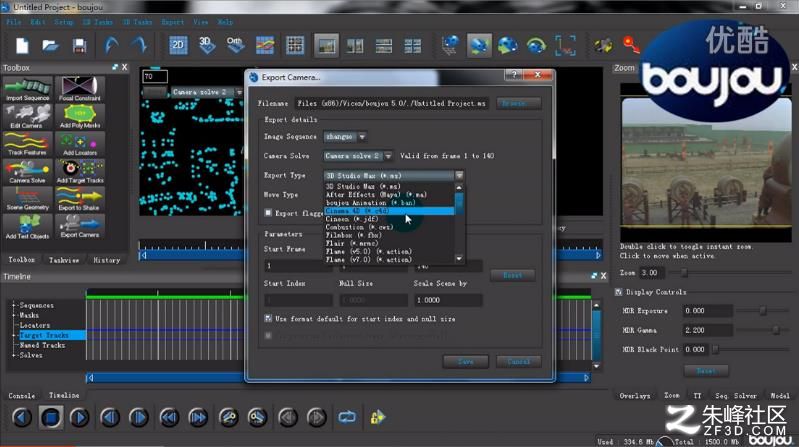799x447 pixels.
Task: Expand Solves node in Timeline tree
Action: [x=14, y=355]
